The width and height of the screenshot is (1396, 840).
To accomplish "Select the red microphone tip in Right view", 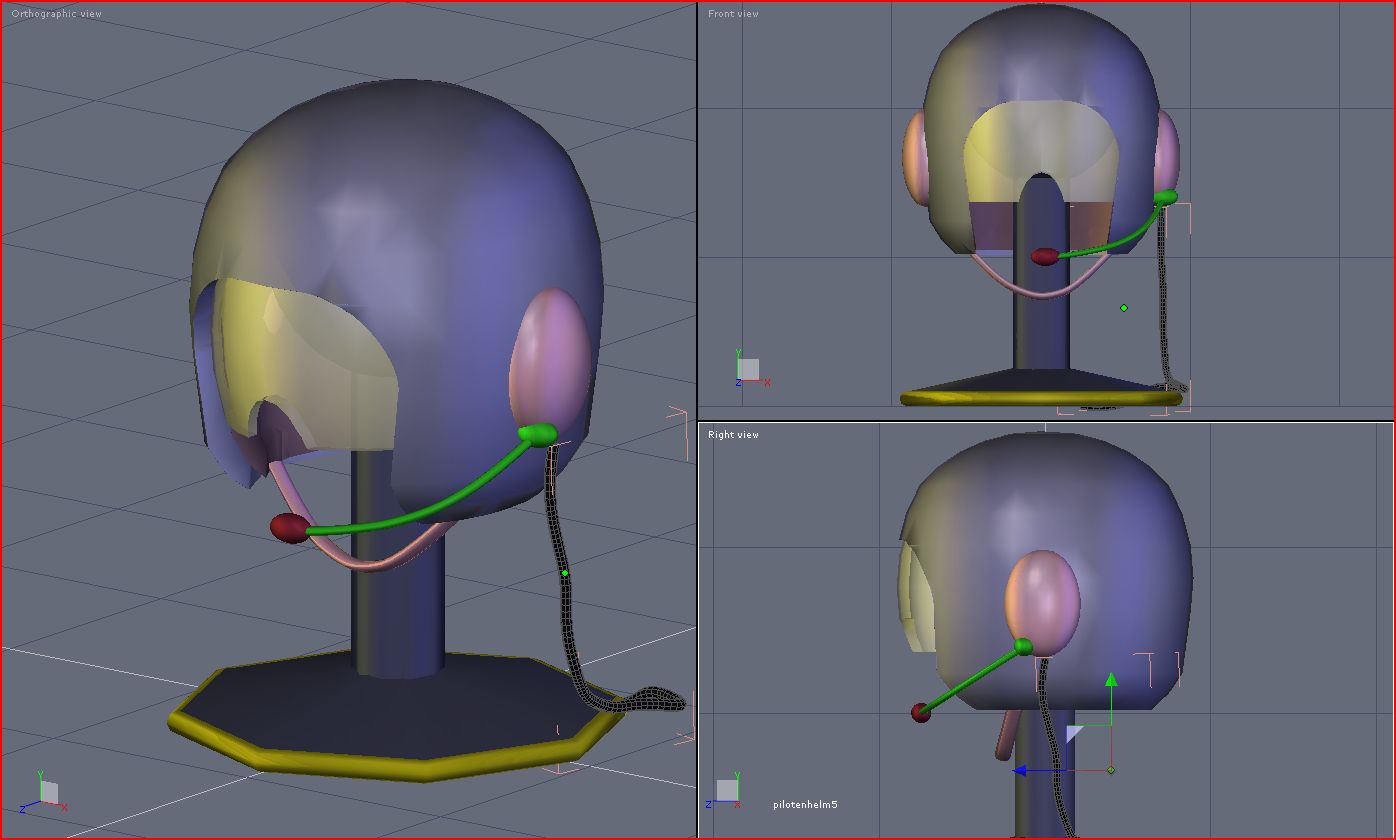I will point(921,712).
